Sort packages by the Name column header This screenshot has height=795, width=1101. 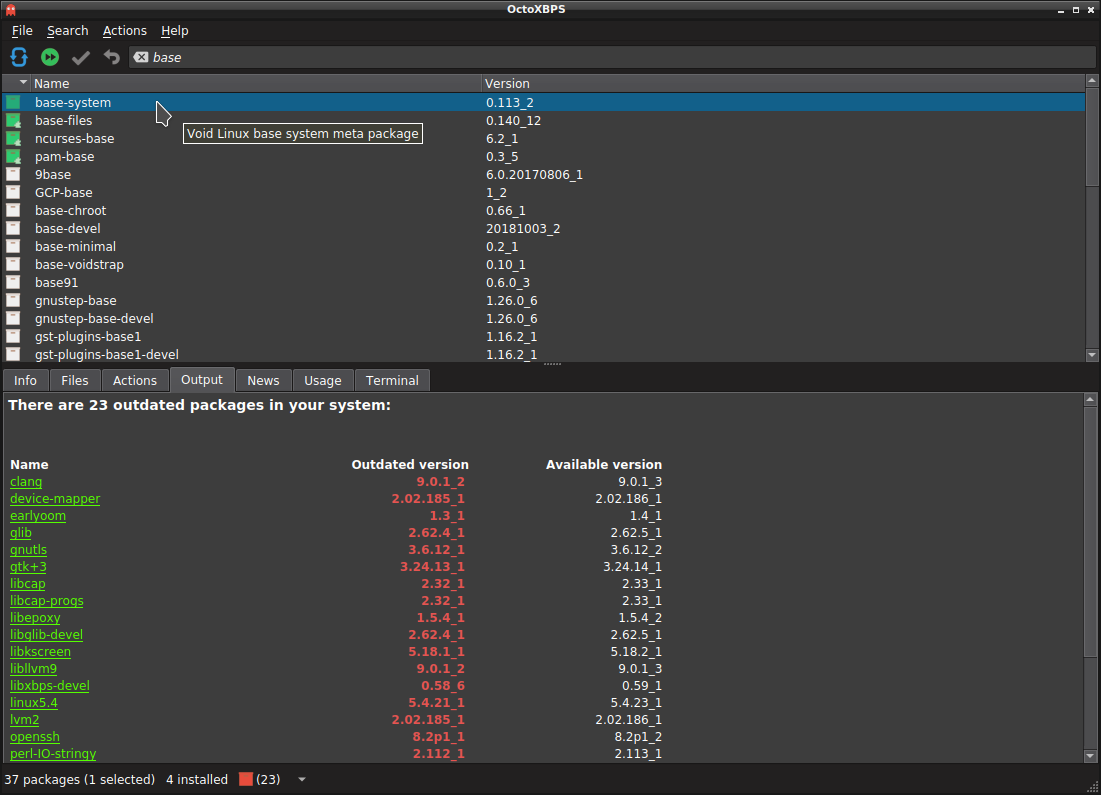(x=256, y=83)
